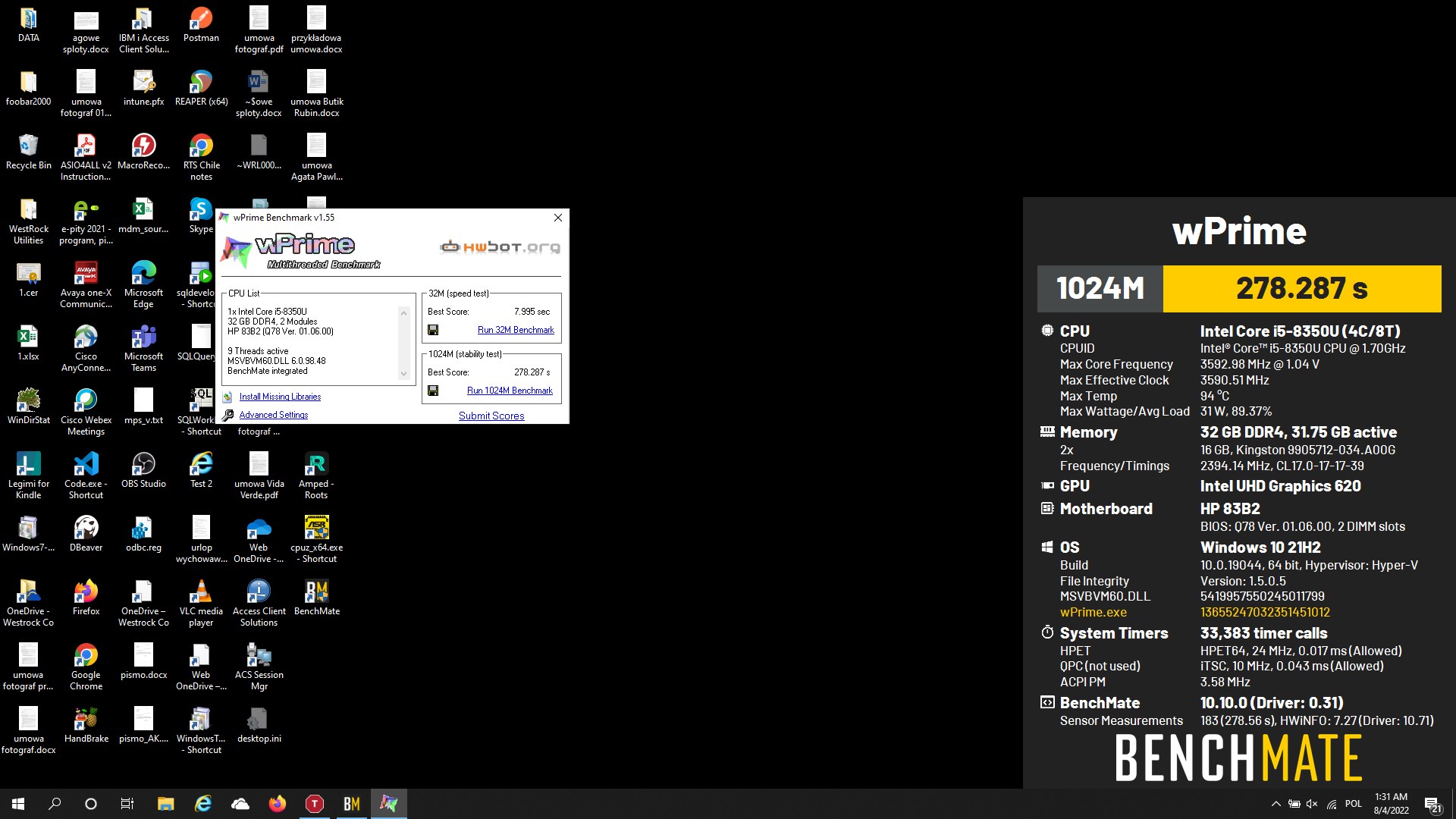1456x819 pixels.
Task: Click the save icon next to 1024M benchmark
Action: [433, 391]
